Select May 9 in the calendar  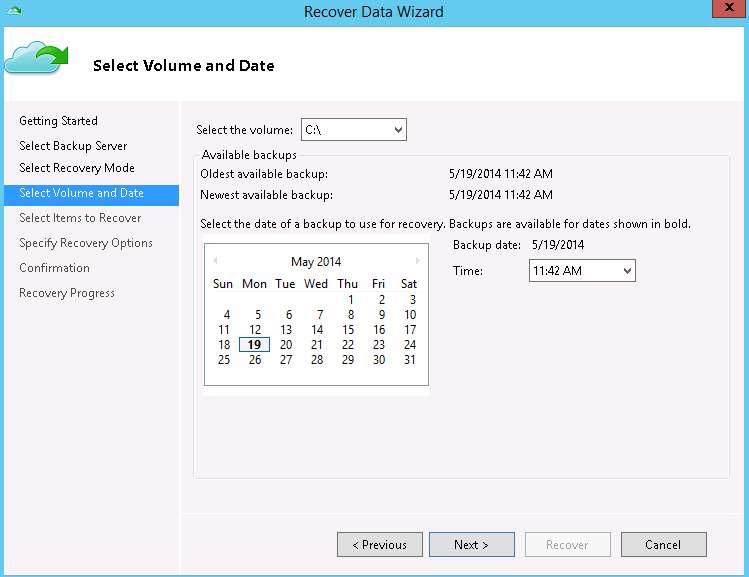[x=382, y=315]
